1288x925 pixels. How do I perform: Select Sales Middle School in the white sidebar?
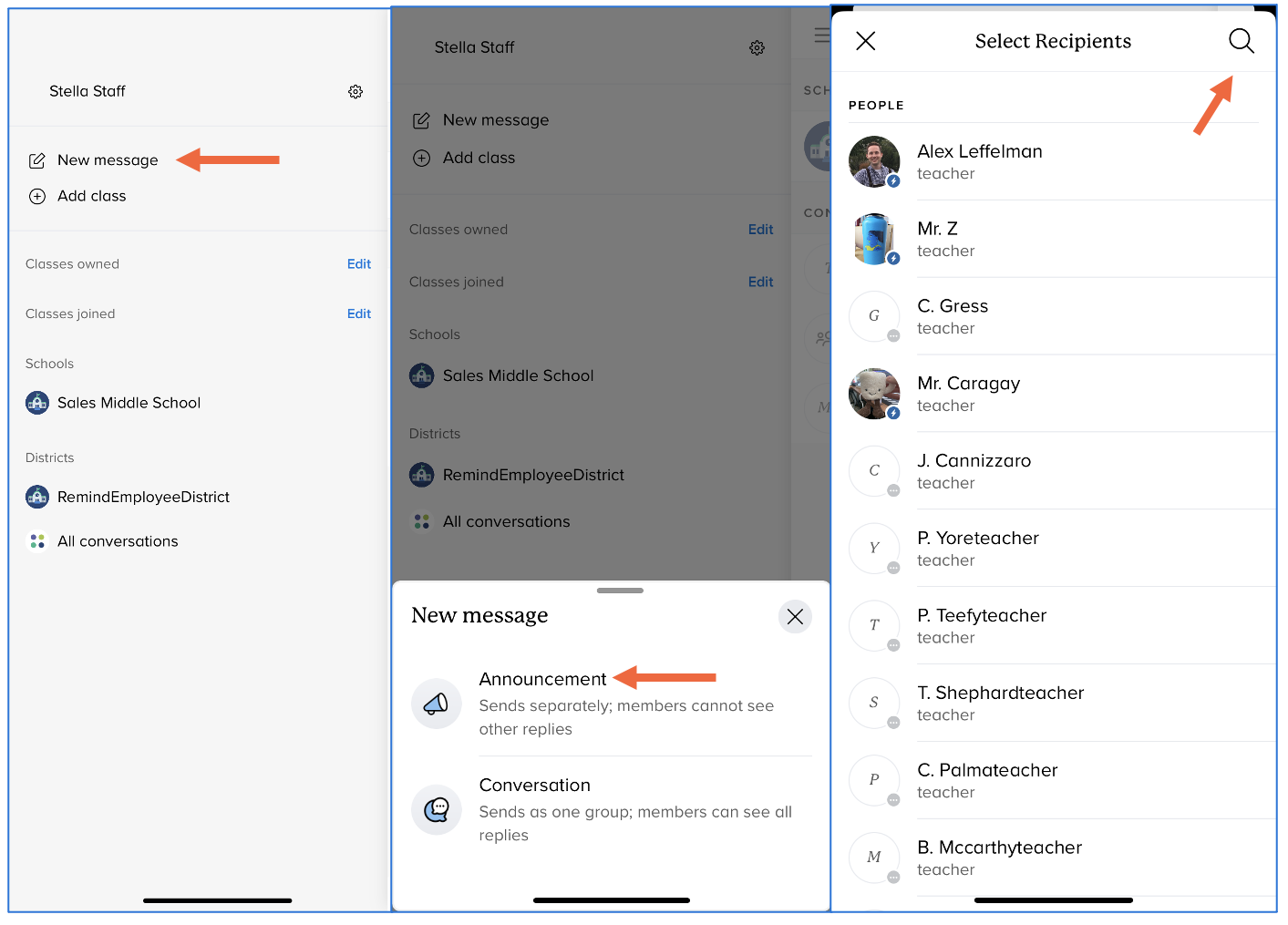tap(129, 403)
